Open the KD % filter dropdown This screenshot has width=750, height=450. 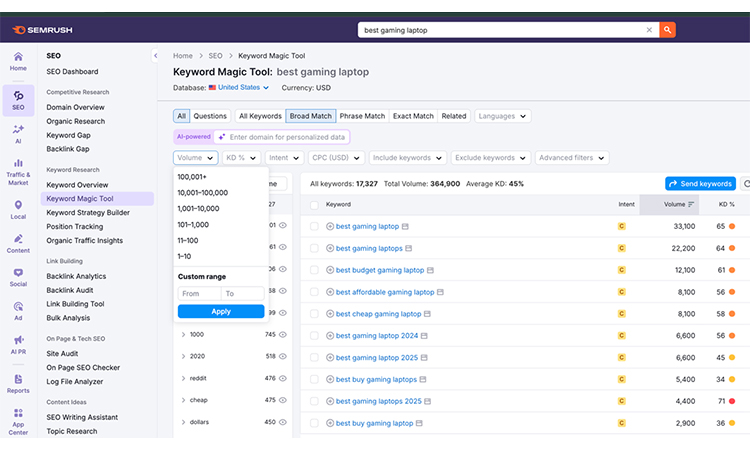click(x=241, y=158)
